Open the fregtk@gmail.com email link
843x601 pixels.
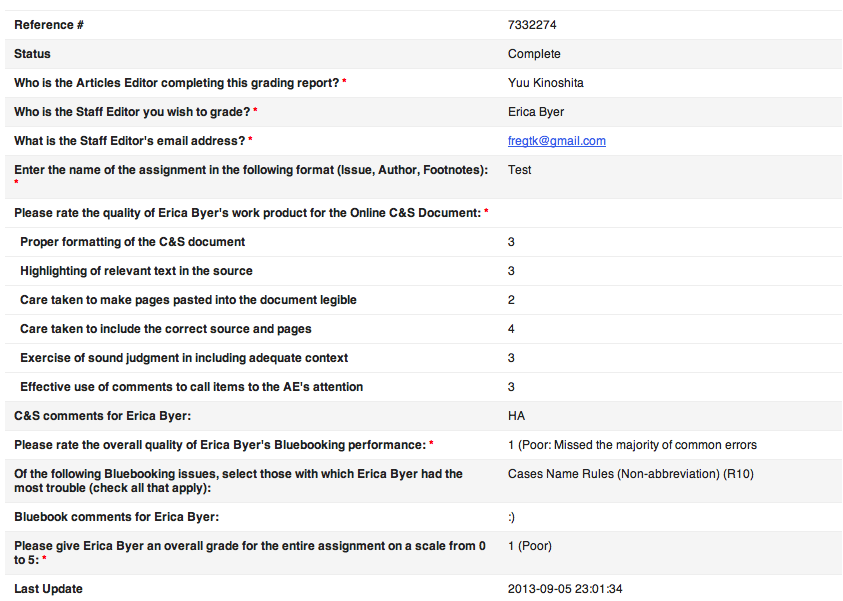(556, 141)
